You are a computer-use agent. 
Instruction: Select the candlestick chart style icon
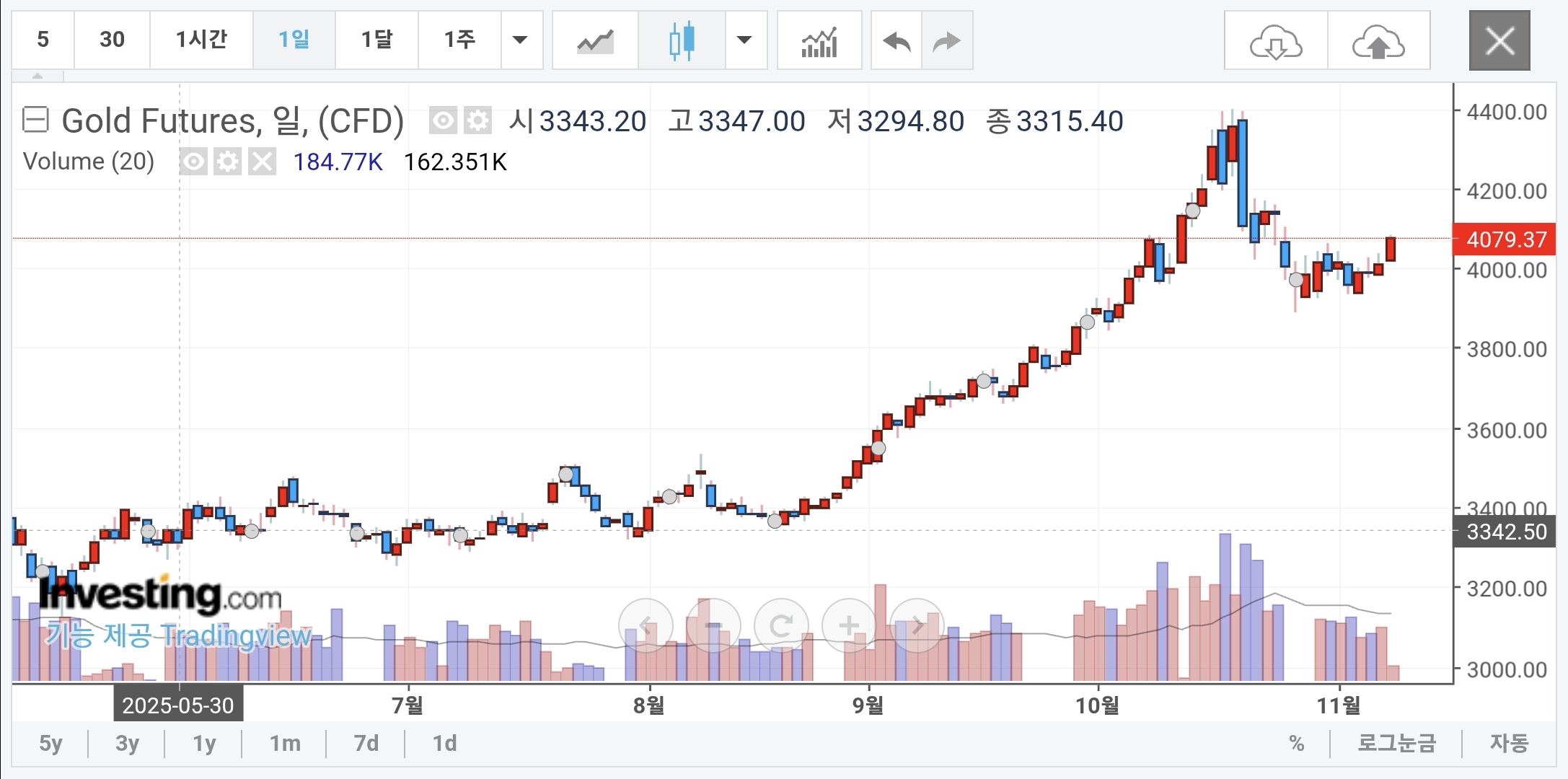pos(681,40)
